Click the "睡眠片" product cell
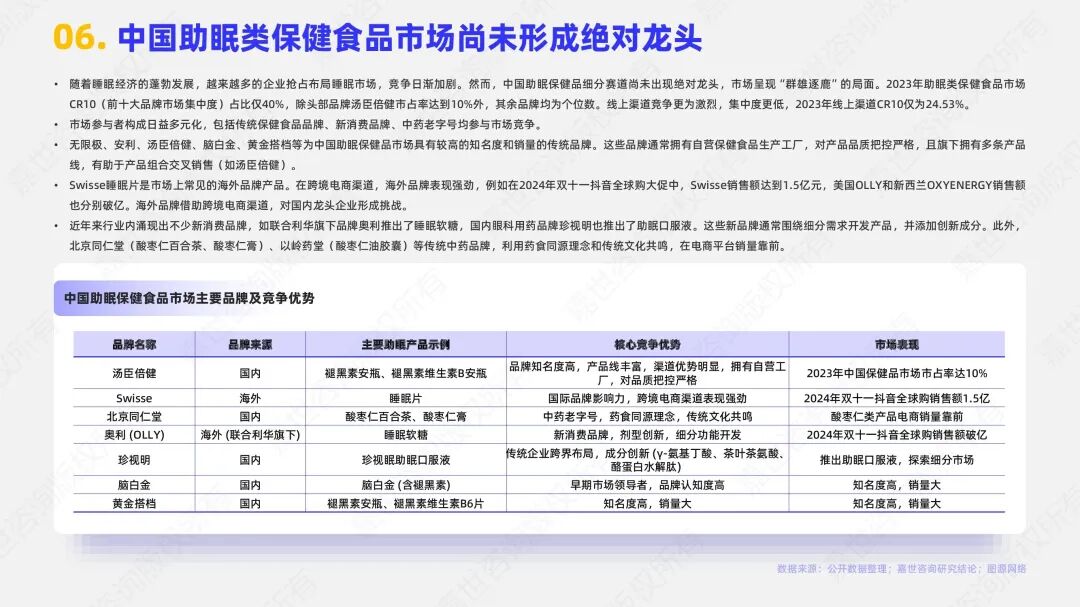 tap(406, 398)
